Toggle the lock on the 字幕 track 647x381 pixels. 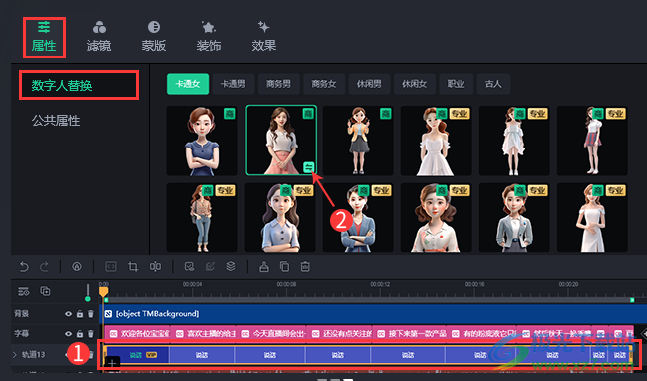point(80,334)
